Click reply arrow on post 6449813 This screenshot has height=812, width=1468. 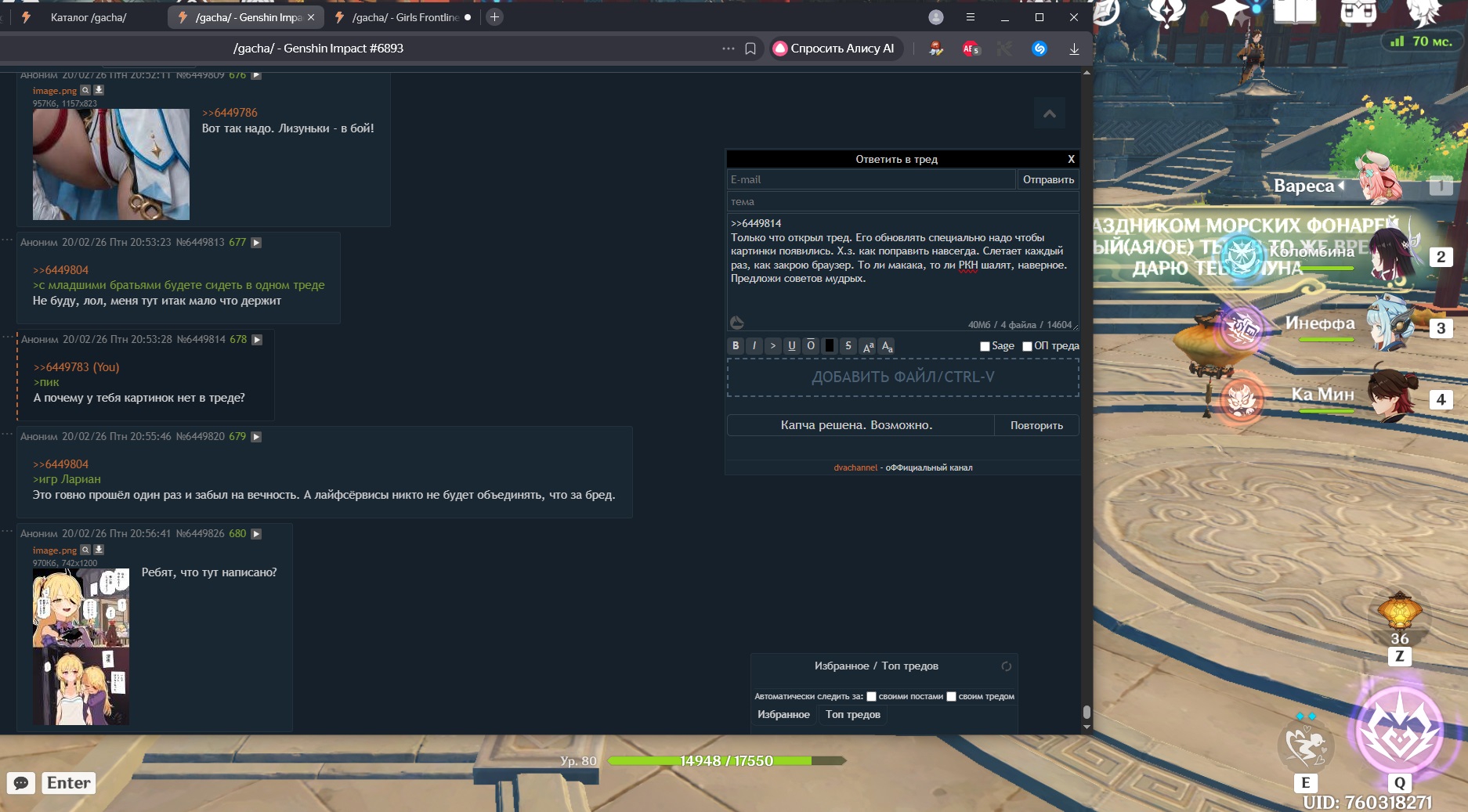coord(256,243)
